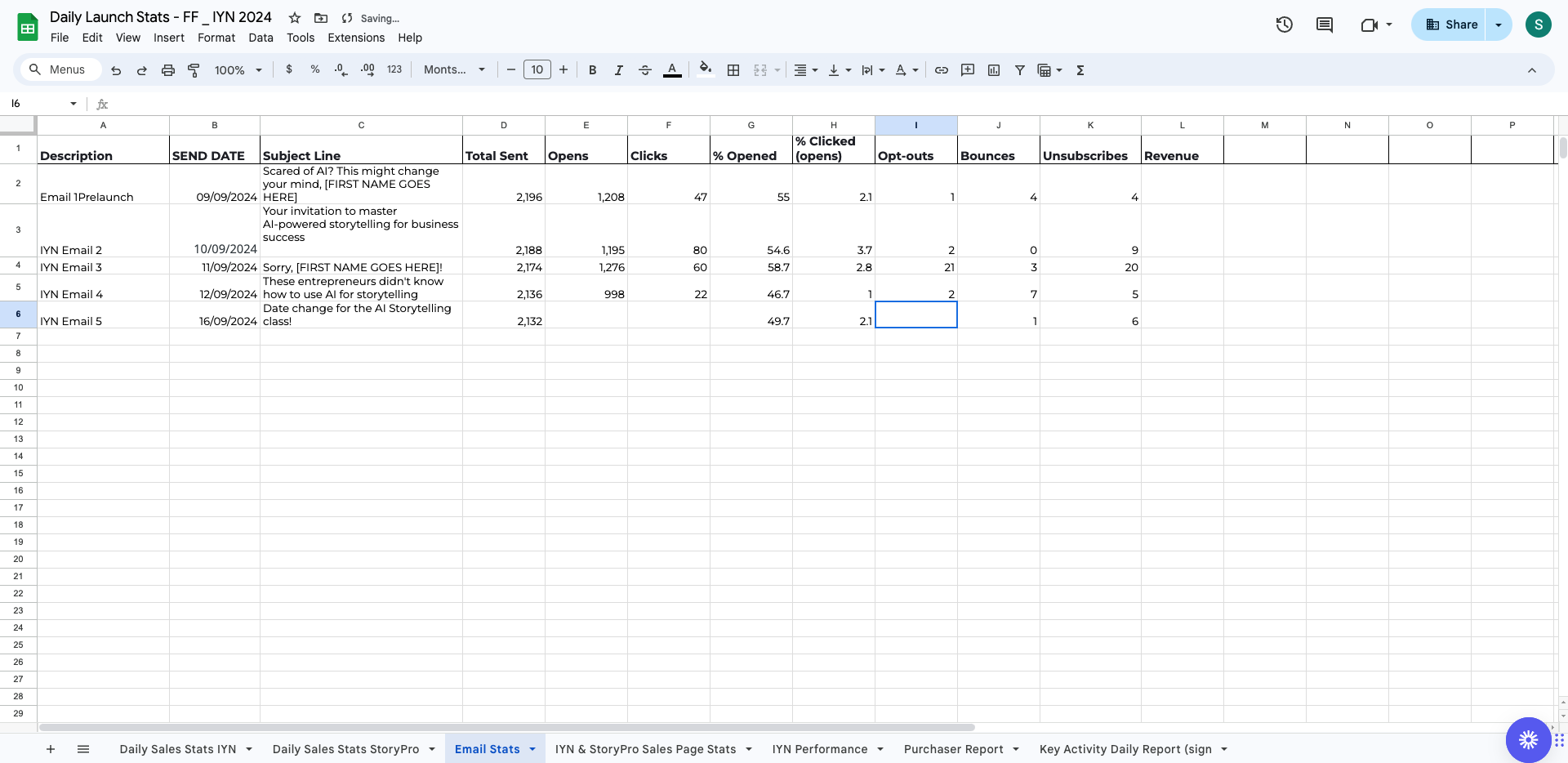Open the Format menu
Image resolution: width=1568 pixels, height=763 pixels.
tap(216, 38)
